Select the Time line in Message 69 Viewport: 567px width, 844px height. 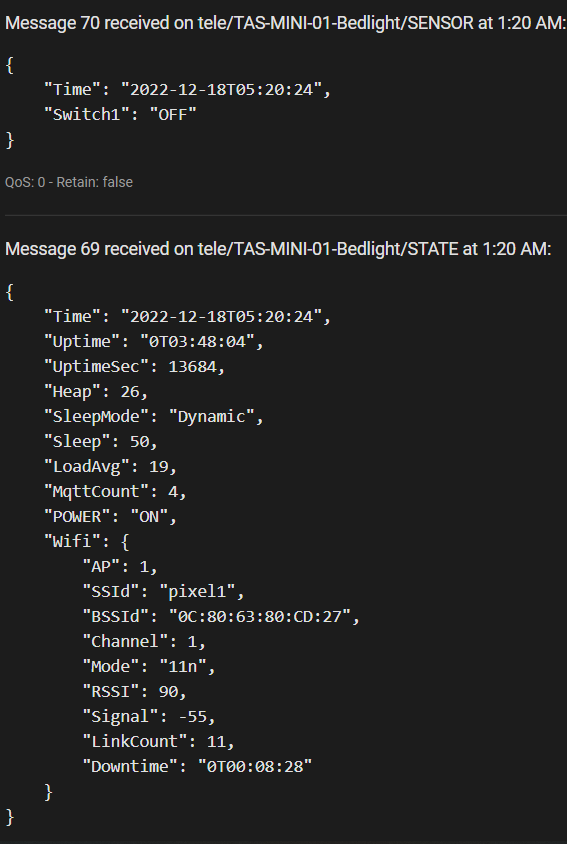coord(187,316)
